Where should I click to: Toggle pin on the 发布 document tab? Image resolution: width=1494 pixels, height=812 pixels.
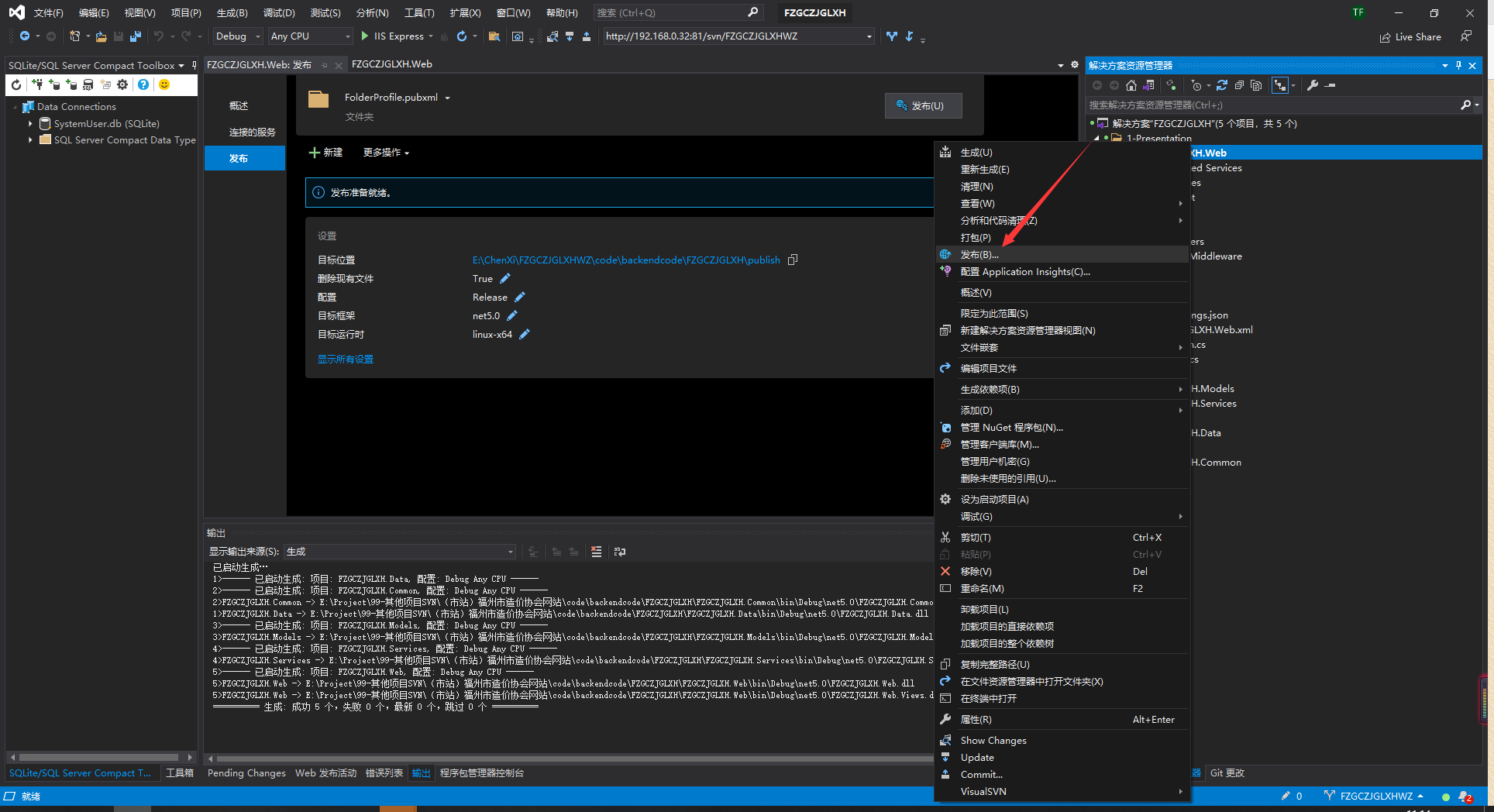(325, 65)
